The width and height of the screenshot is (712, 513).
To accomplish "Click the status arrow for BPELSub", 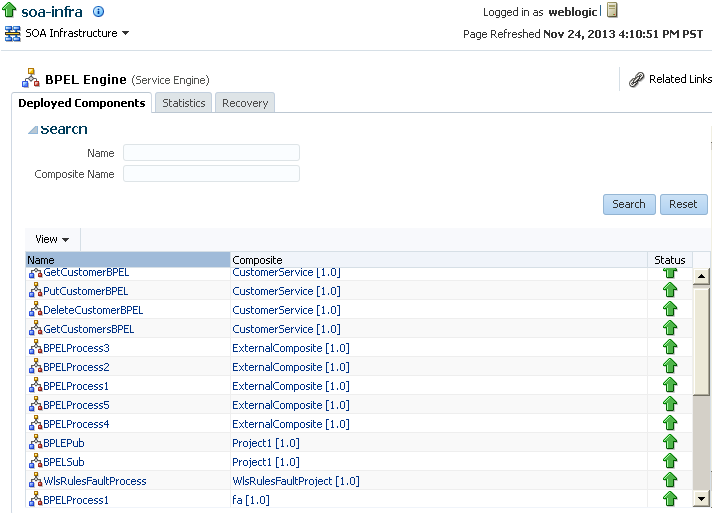I will (x=670, y=461).
